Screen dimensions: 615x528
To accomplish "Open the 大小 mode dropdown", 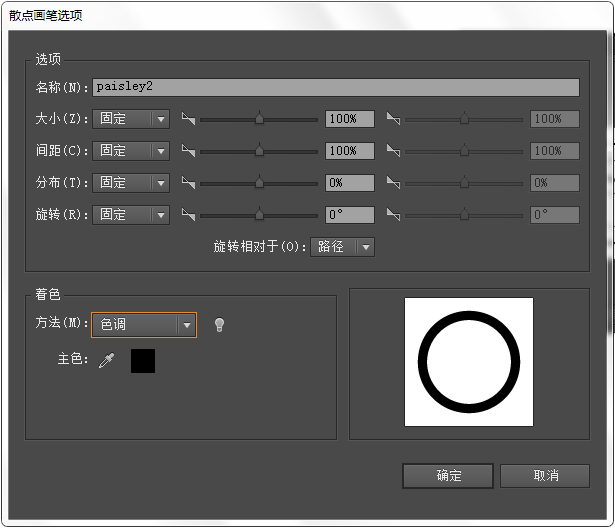I will pyautogui.click(x=131, y=119).
